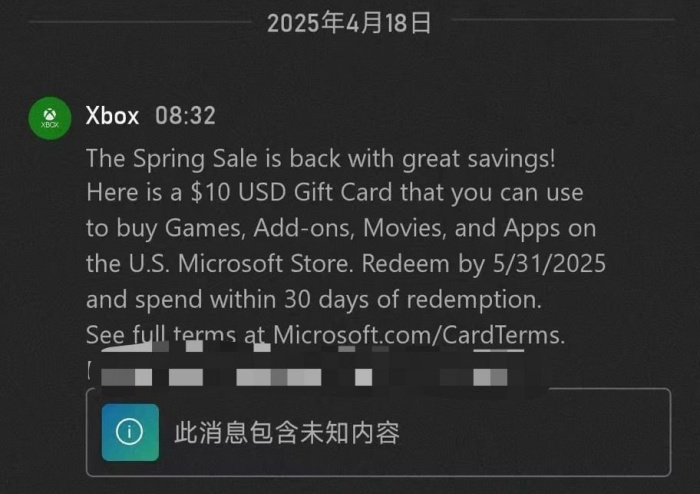Select the Spring Sale announcement line

(x=321, y=158)
